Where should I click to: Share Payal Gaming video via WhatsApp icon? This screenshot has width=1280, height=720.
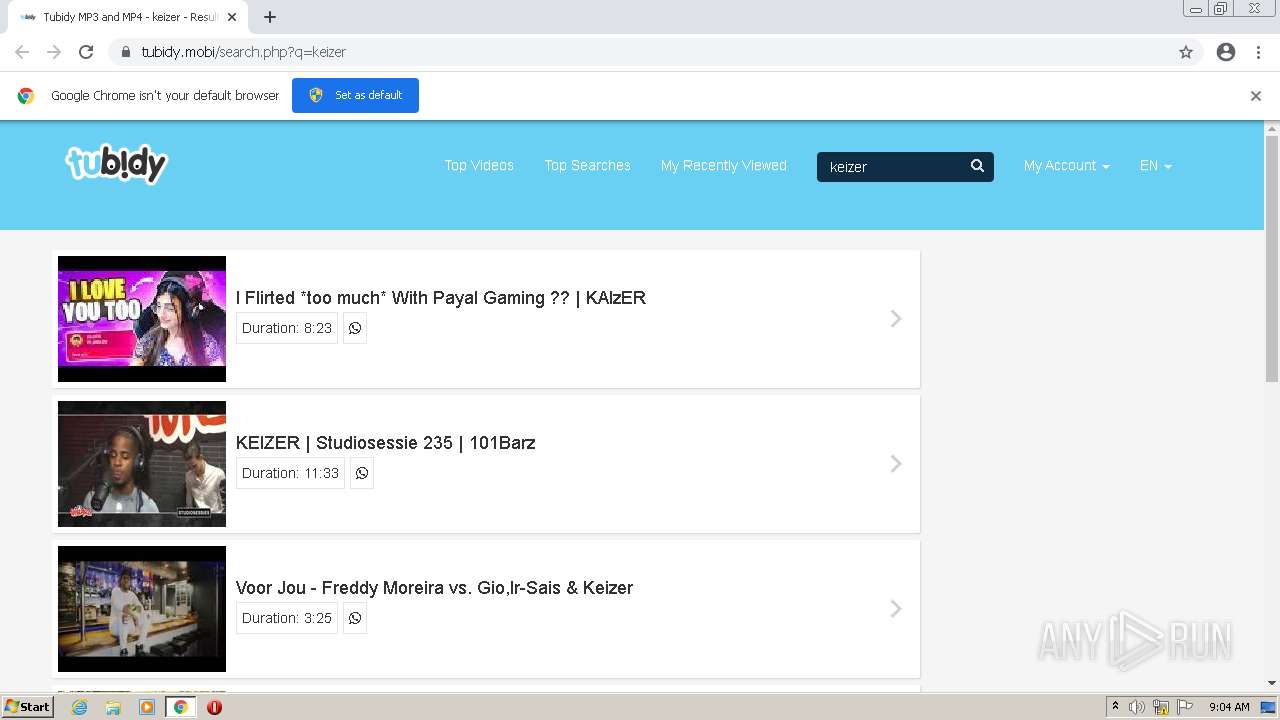point(355,328)
